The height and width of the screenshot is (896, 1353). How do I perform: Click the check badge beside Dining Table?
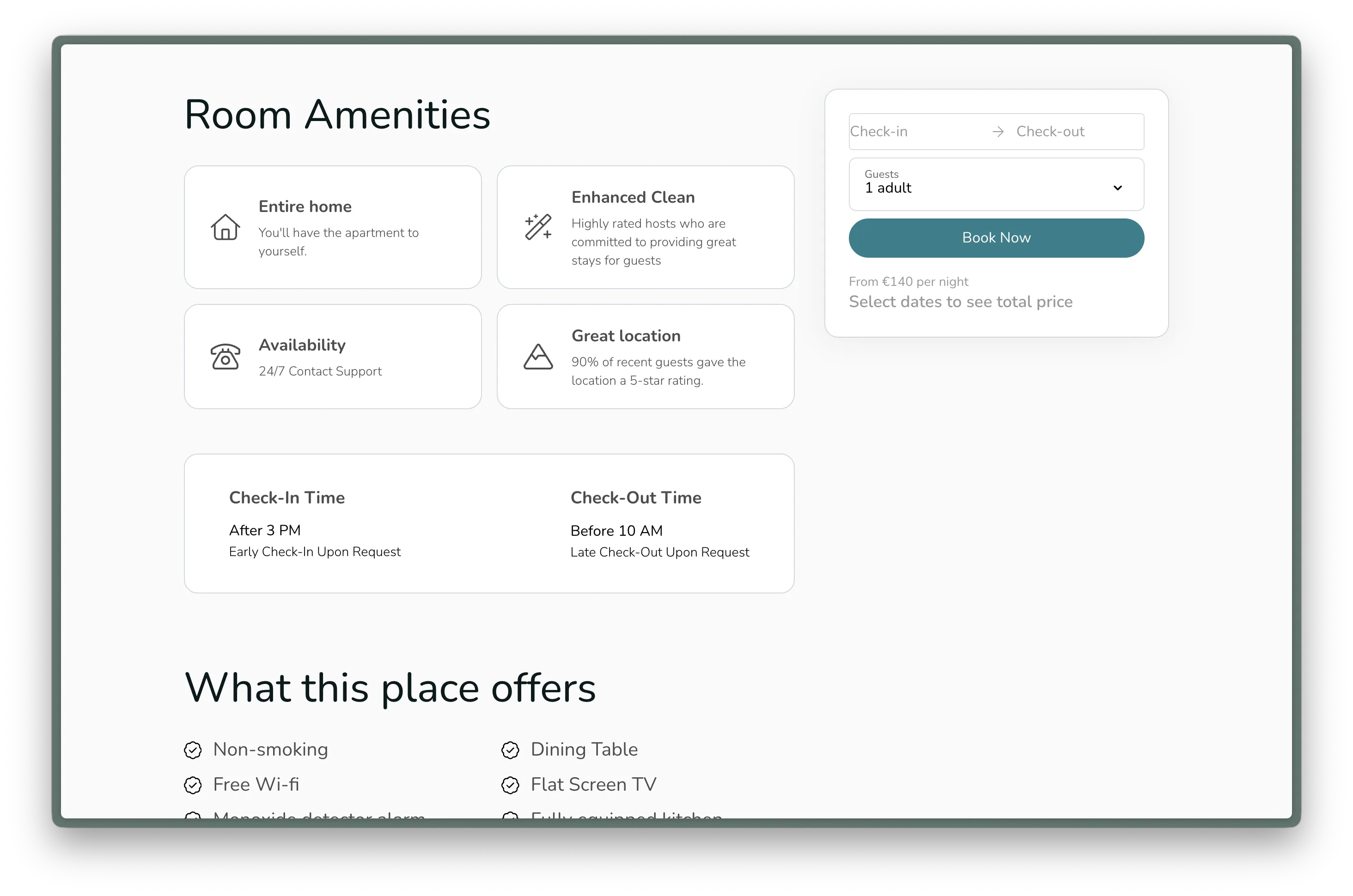tap(510, 750)
